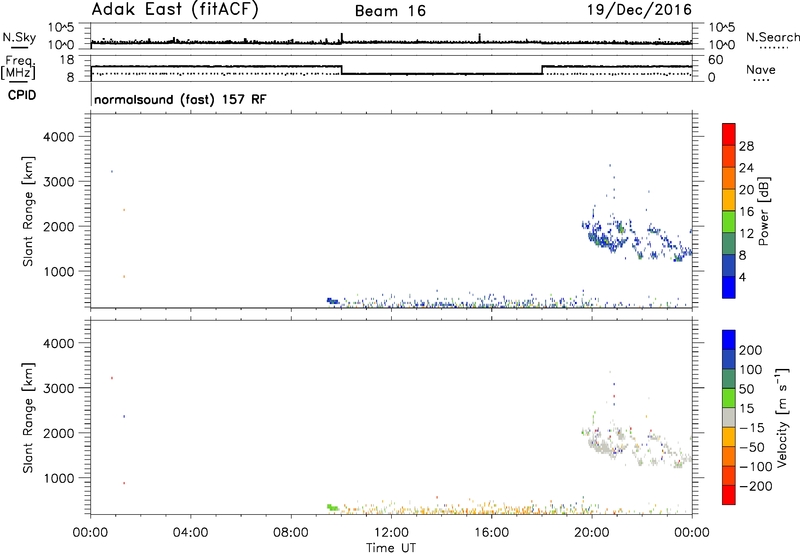Click the 'Beam 16' label
800x554 pixels.
click(x=390, y=11)
